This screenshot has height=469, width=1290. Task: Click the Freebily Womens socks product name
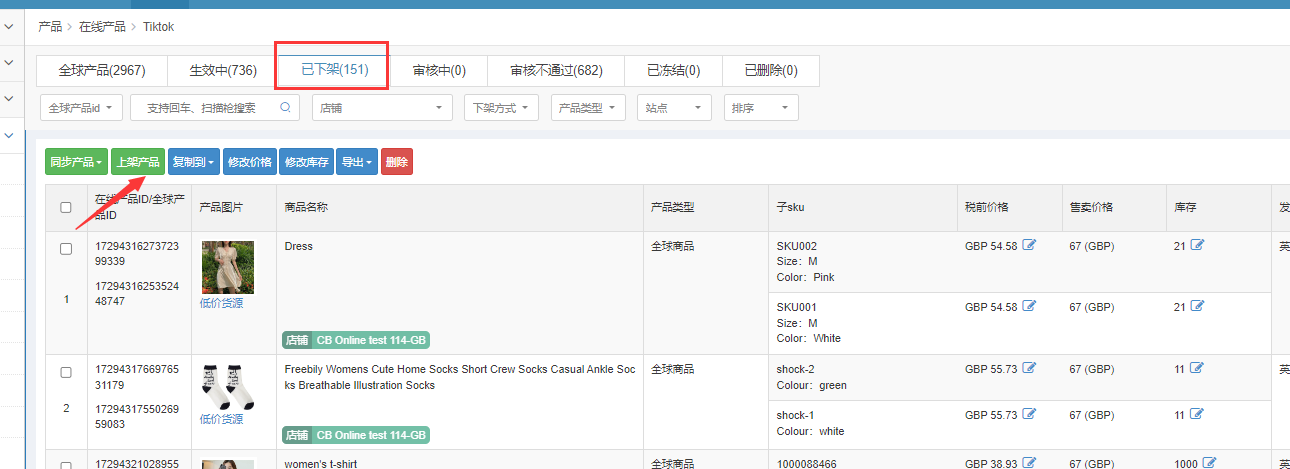click(460, 377)
